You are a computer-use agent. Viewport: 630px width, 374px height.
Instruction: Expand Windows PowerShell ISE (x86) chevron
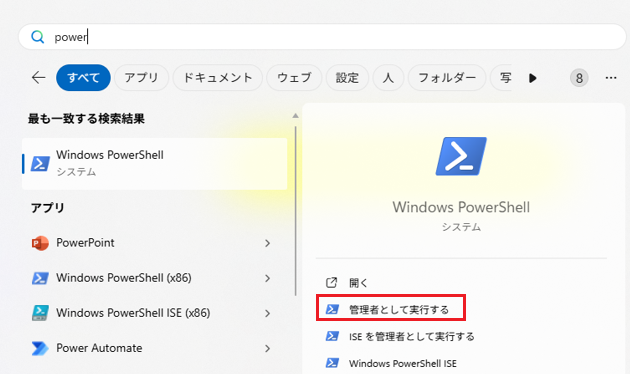click(267, 313)
